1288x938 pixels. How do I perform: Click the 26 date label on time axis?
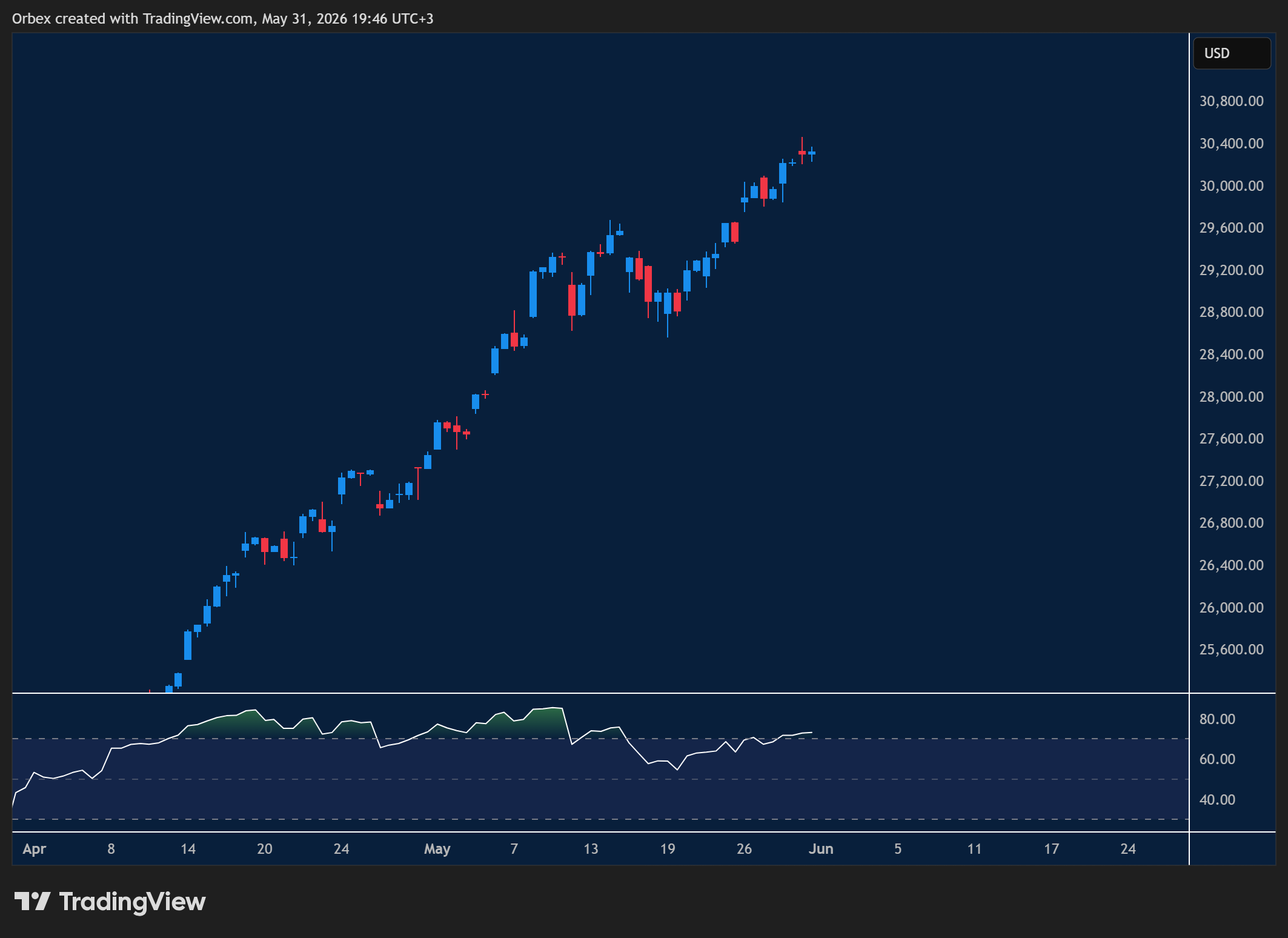(744, 849)
